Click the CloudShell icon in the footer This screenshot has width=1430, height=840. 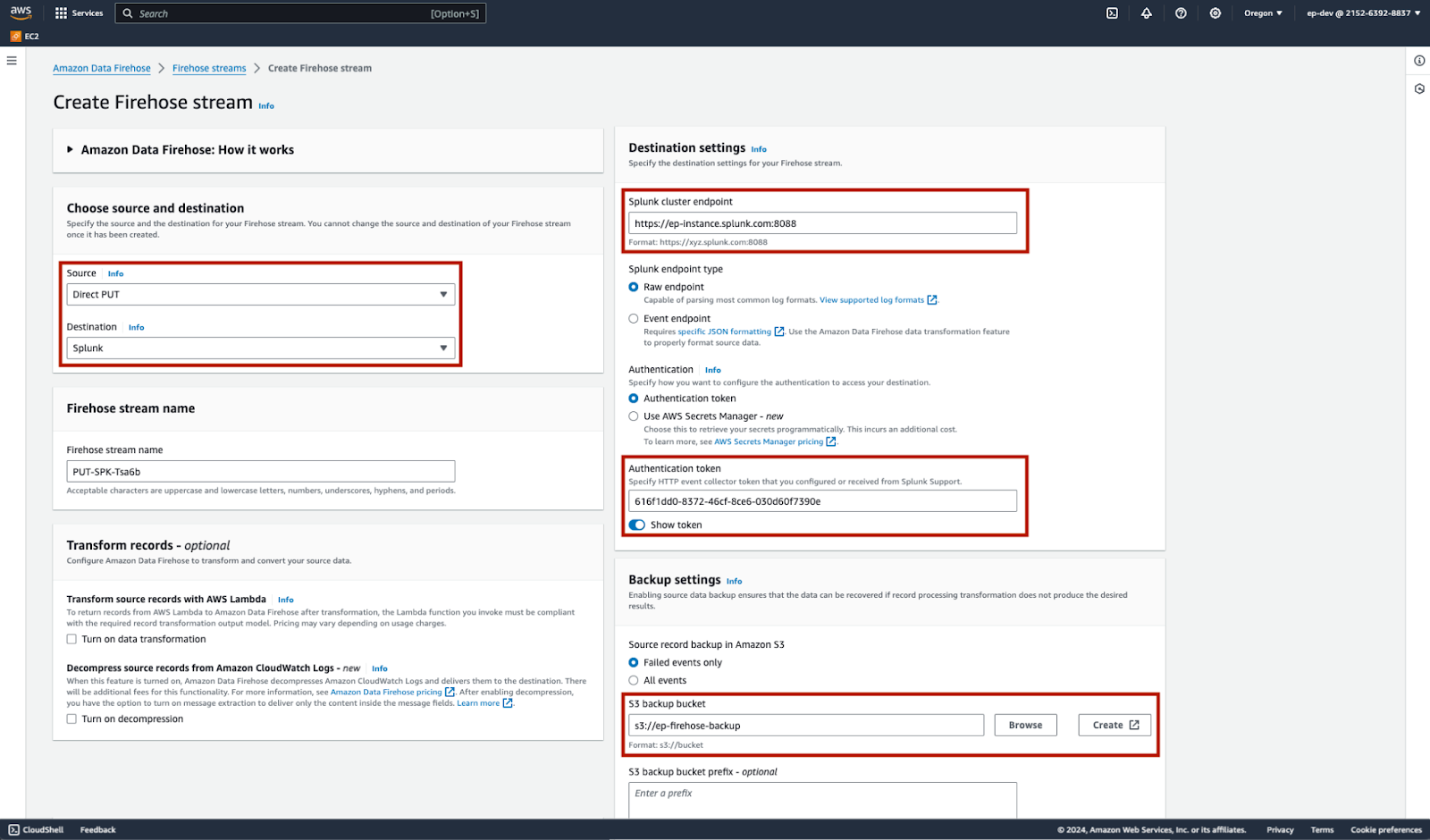point(13,830)
